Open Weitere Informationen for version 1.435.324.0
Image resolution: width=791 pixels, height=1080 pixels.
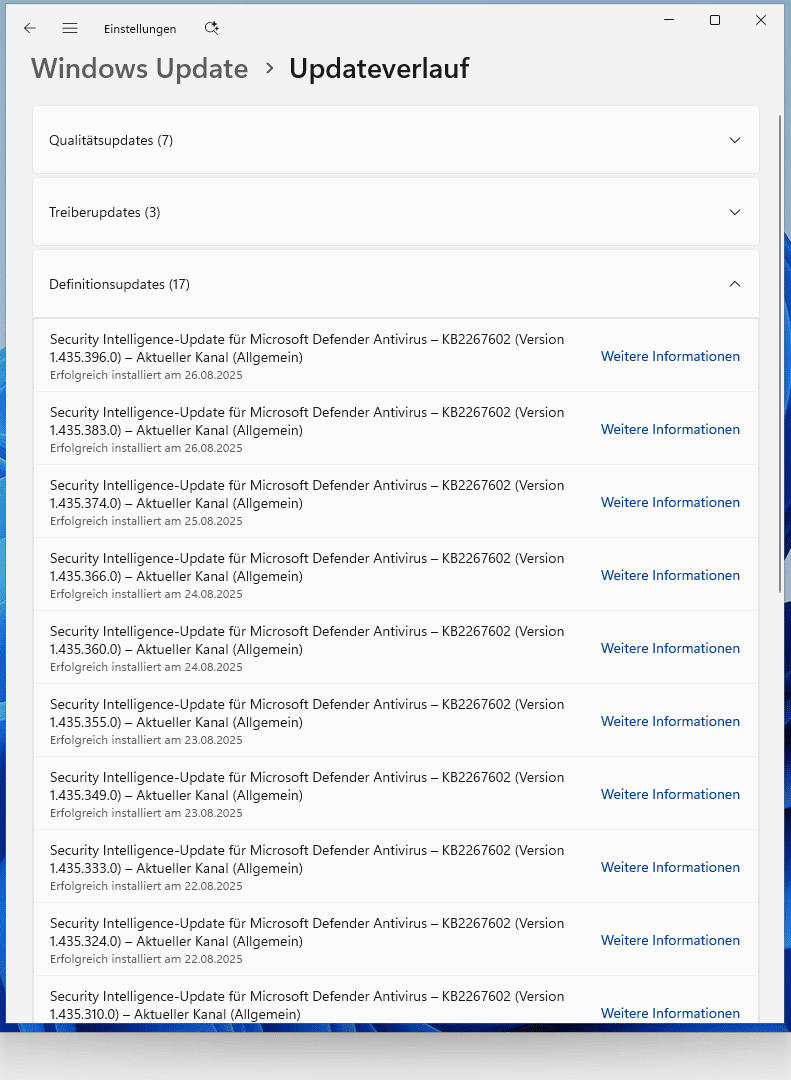(x=670, y=940)
